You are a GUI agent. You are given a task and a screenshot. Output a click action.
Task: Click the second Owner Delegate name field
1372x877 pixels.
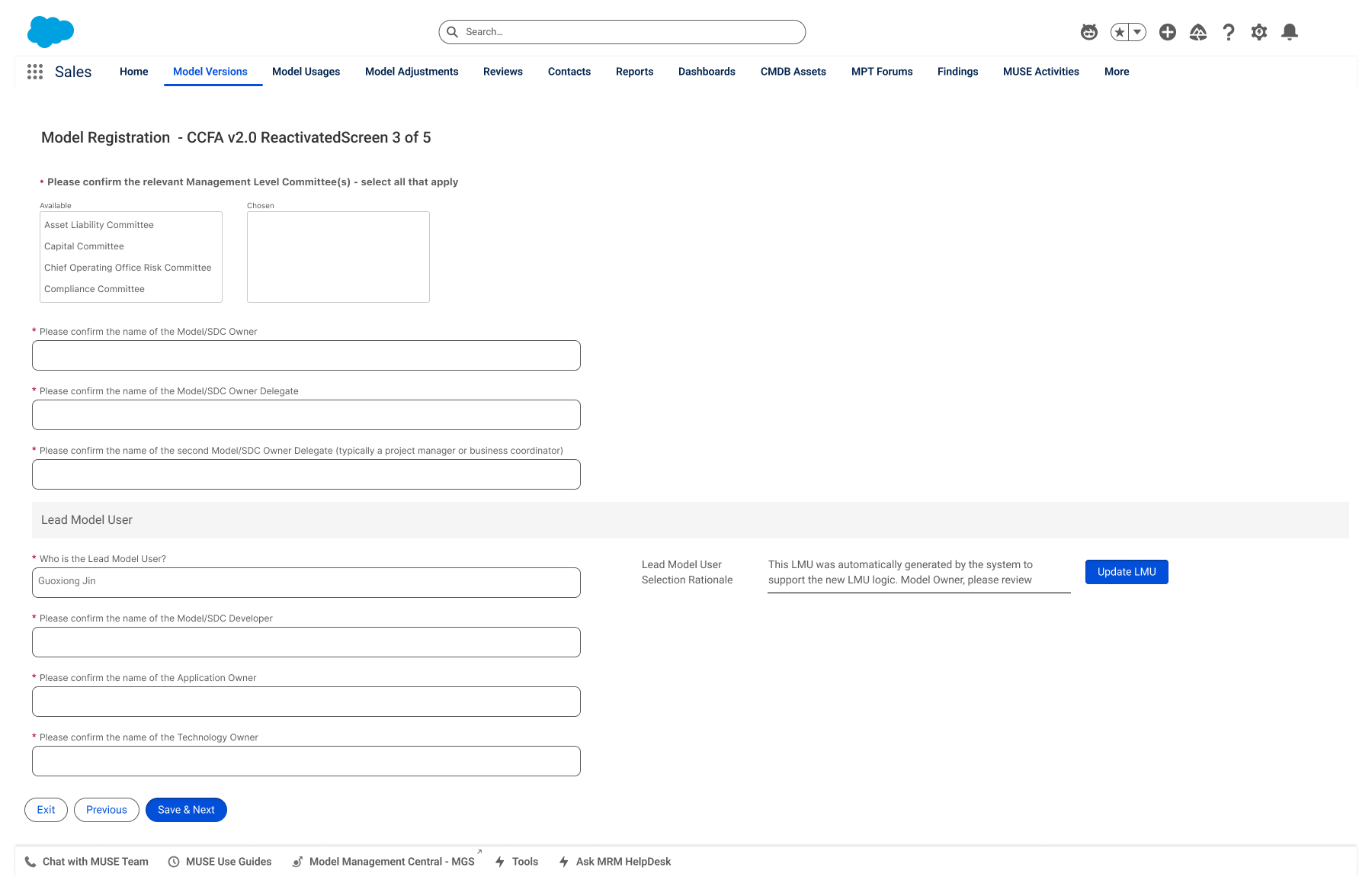tap(306, 474)
